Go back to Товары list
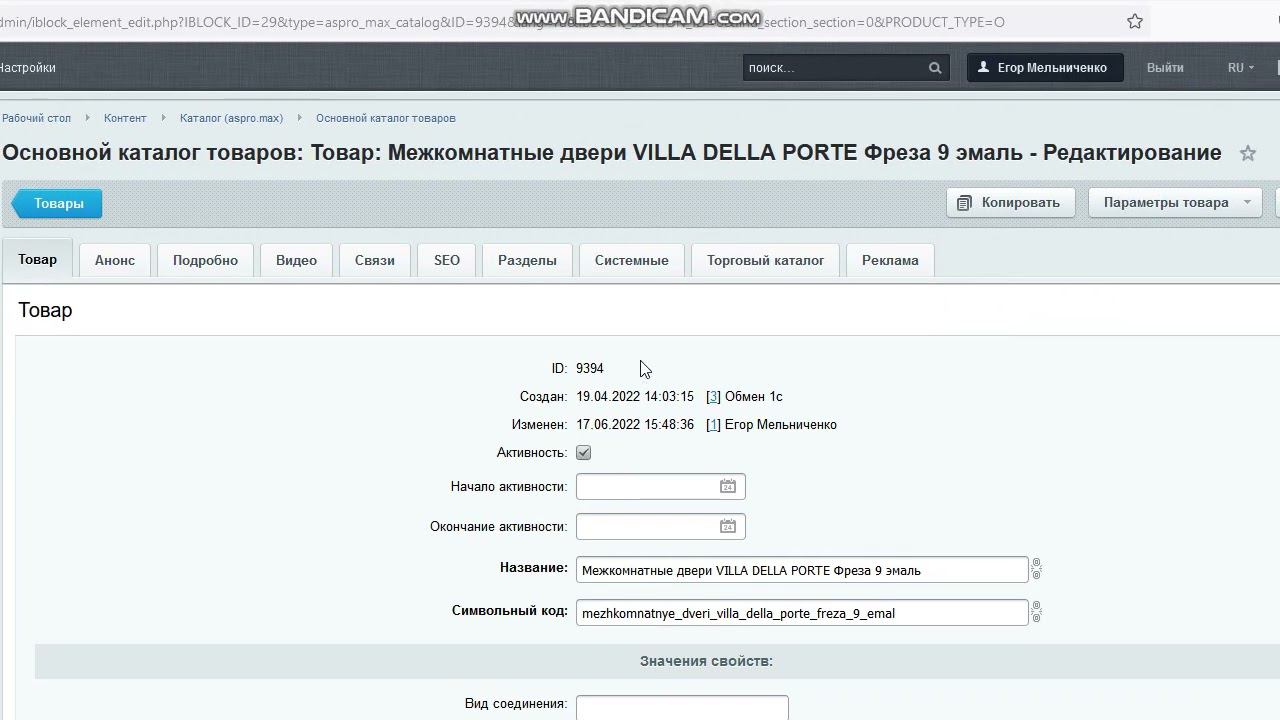1280x720 pixels. click(57, 203)
